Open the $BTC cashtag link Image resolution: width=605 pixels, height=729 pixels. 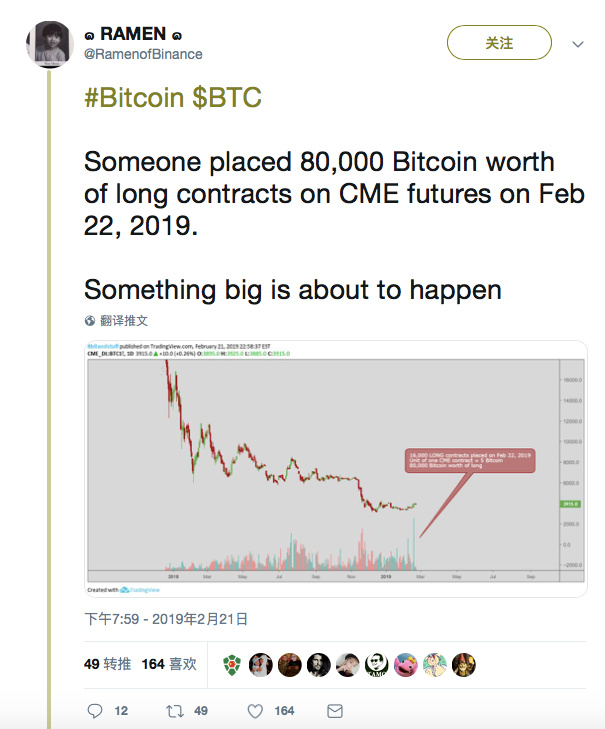point(227,98)
